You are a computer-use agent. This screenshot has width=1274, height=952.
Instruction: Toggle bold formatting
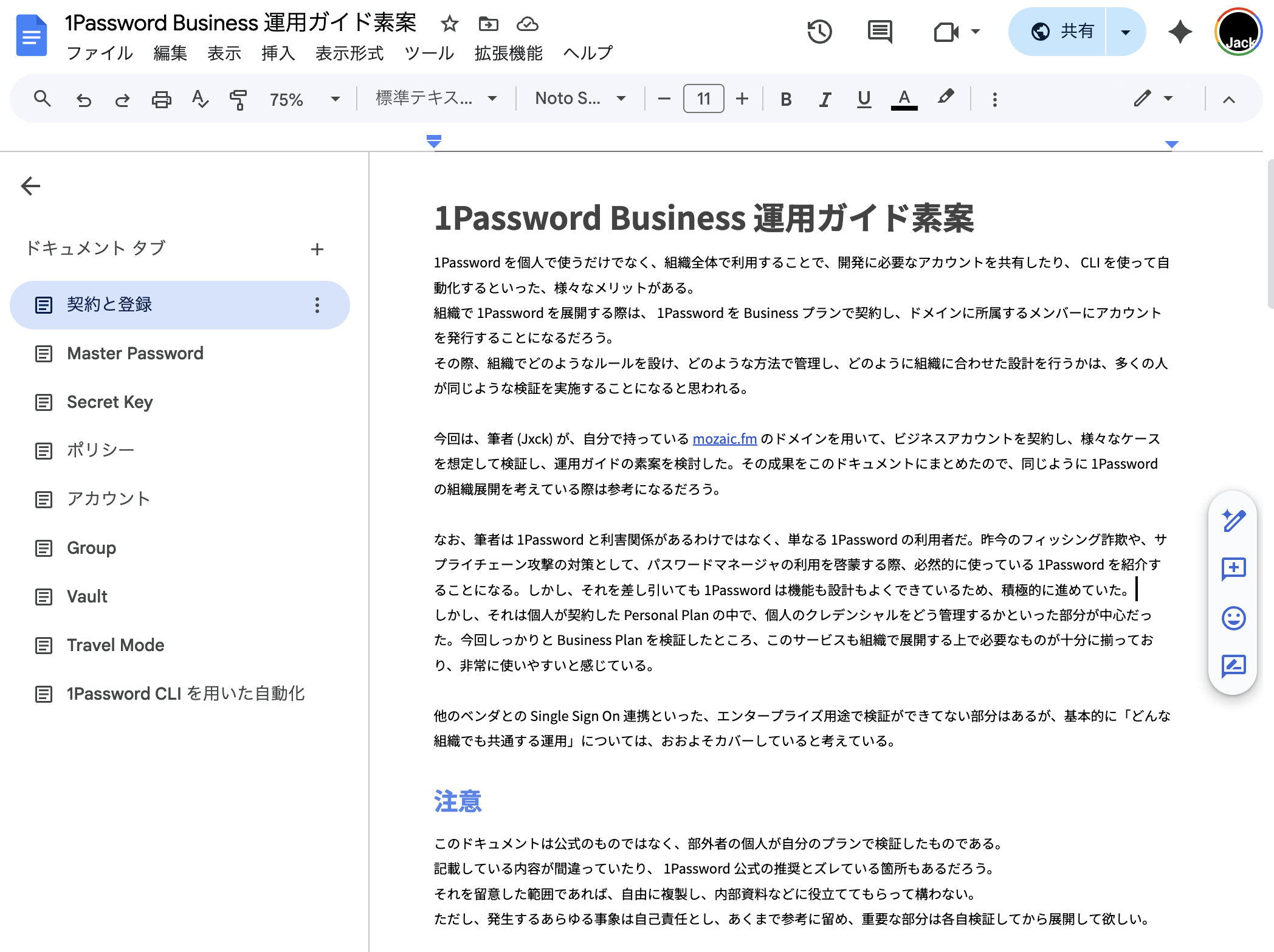785,98
